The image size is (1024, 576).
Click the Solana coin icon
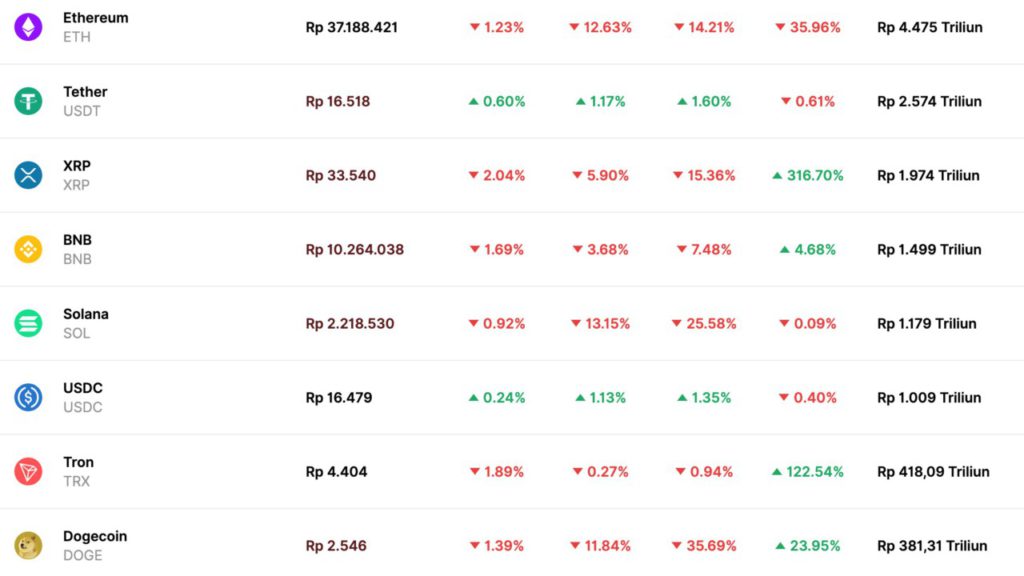point(28,323)
